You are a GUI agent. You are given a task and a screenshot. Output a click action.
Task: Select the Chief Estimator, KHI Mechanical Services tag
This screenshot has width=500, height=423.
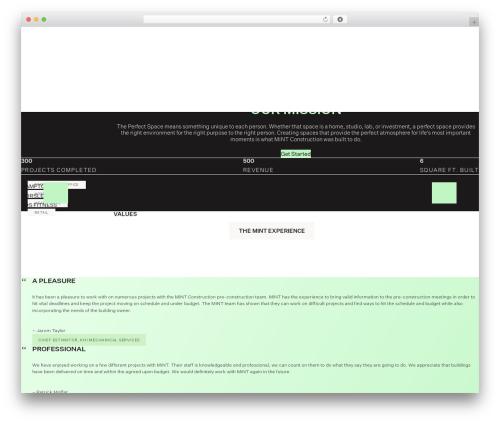[89, 340]
